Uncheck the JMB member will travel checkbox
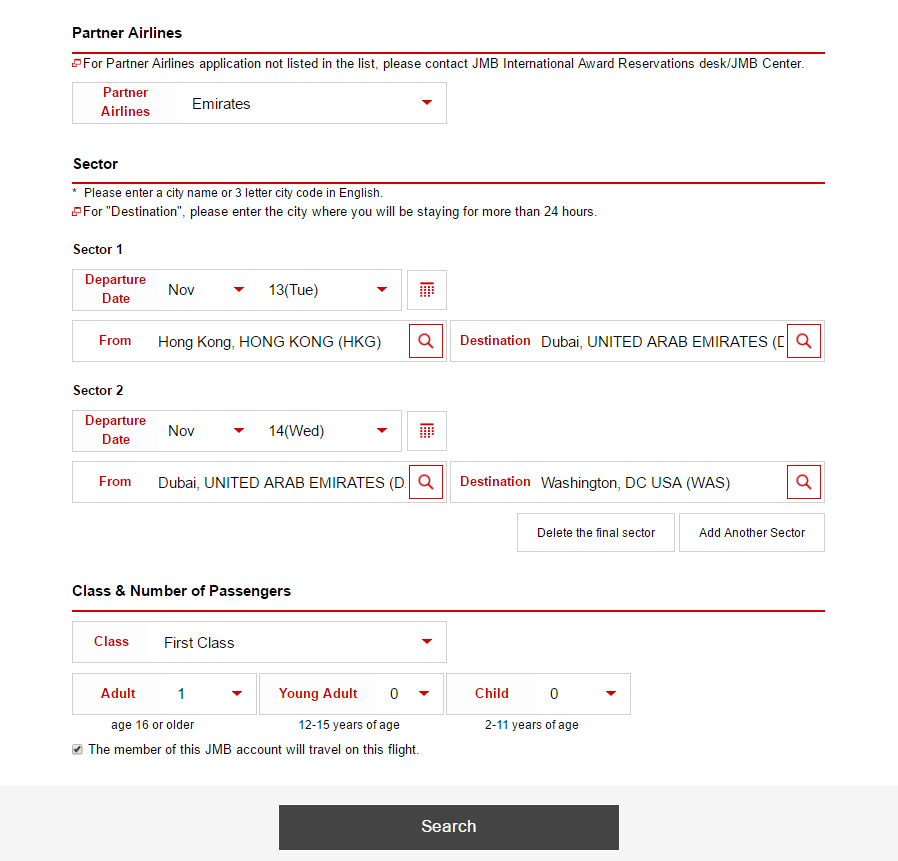 (x=77, y=749)
